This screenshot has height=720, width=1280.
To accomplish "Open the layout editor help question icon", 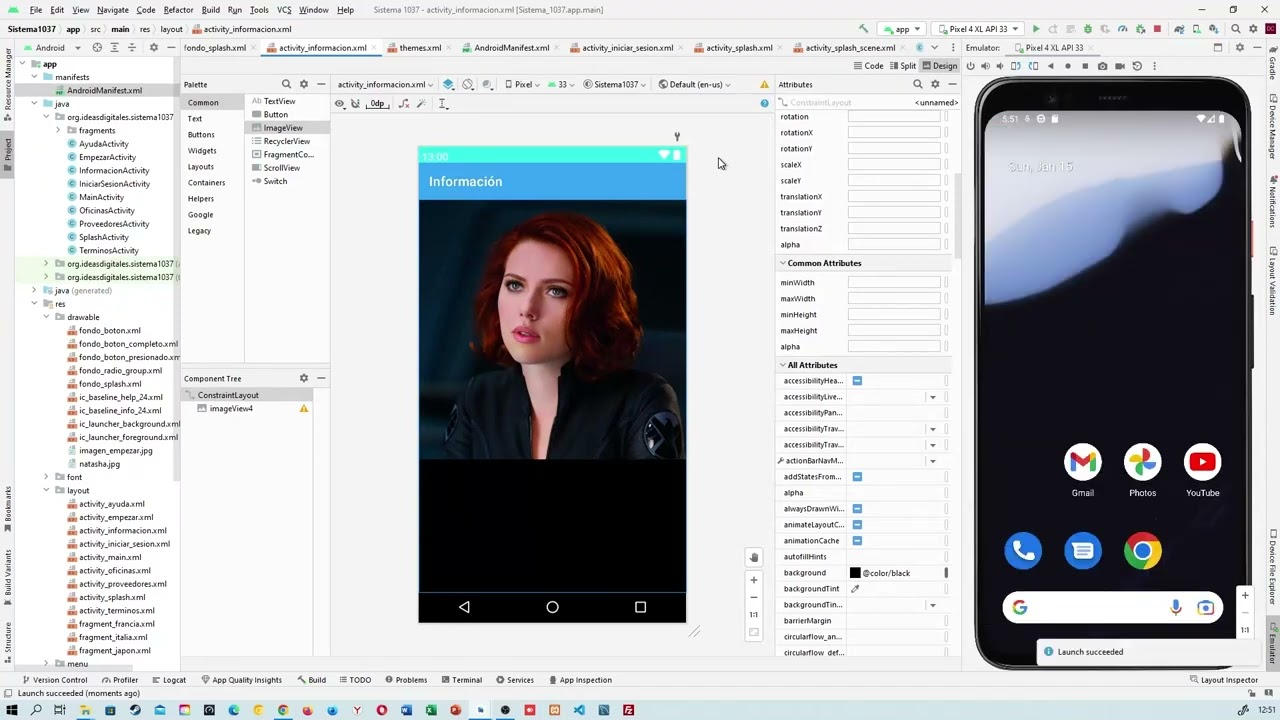I will [765, 103].
